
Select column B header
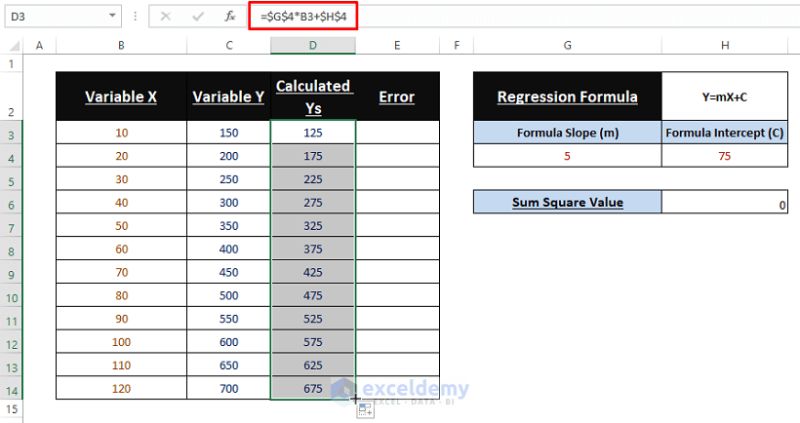(x=121, y=46)
